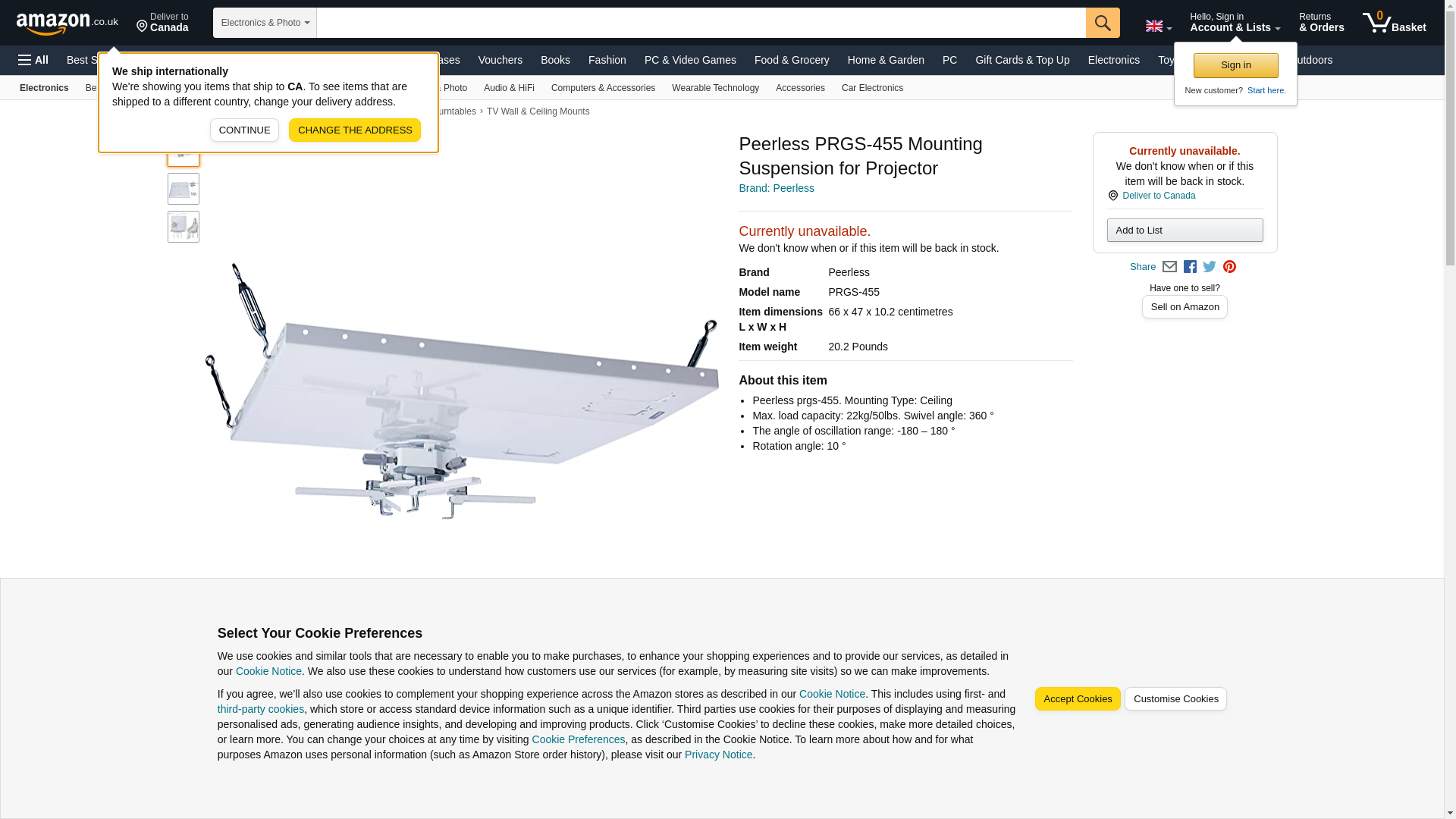Share product on Facebook icon
The height and width of the screenshot is (819, 1456).
point(1190,267)
